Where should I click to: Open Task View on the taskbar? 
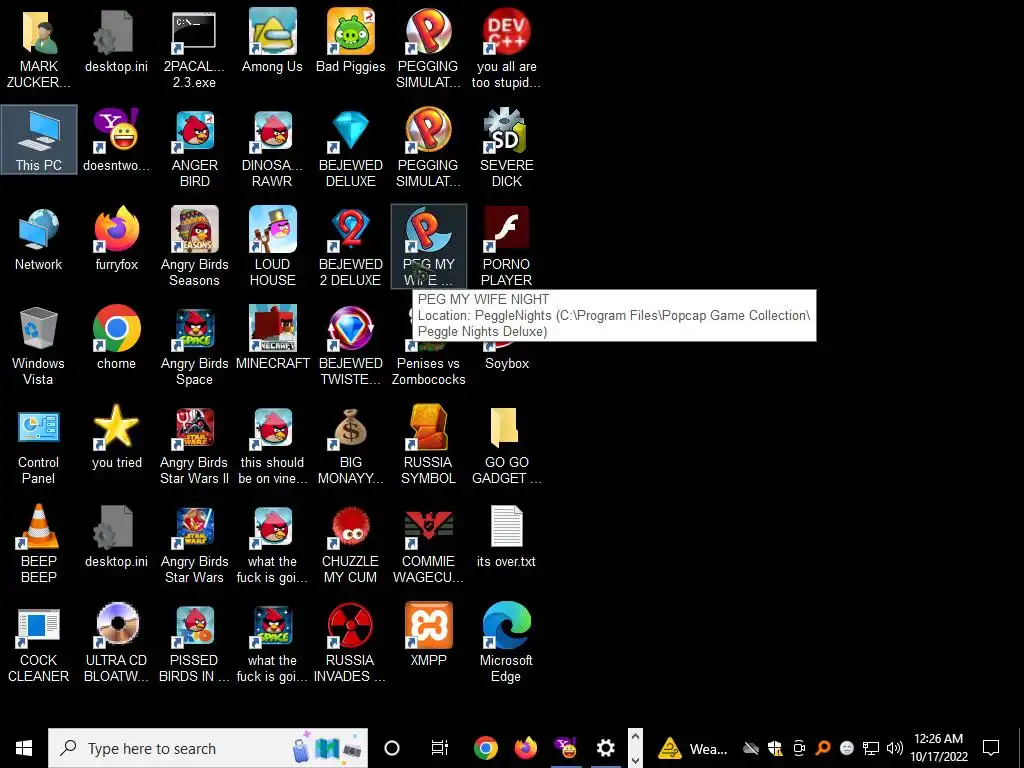point(440,748)
